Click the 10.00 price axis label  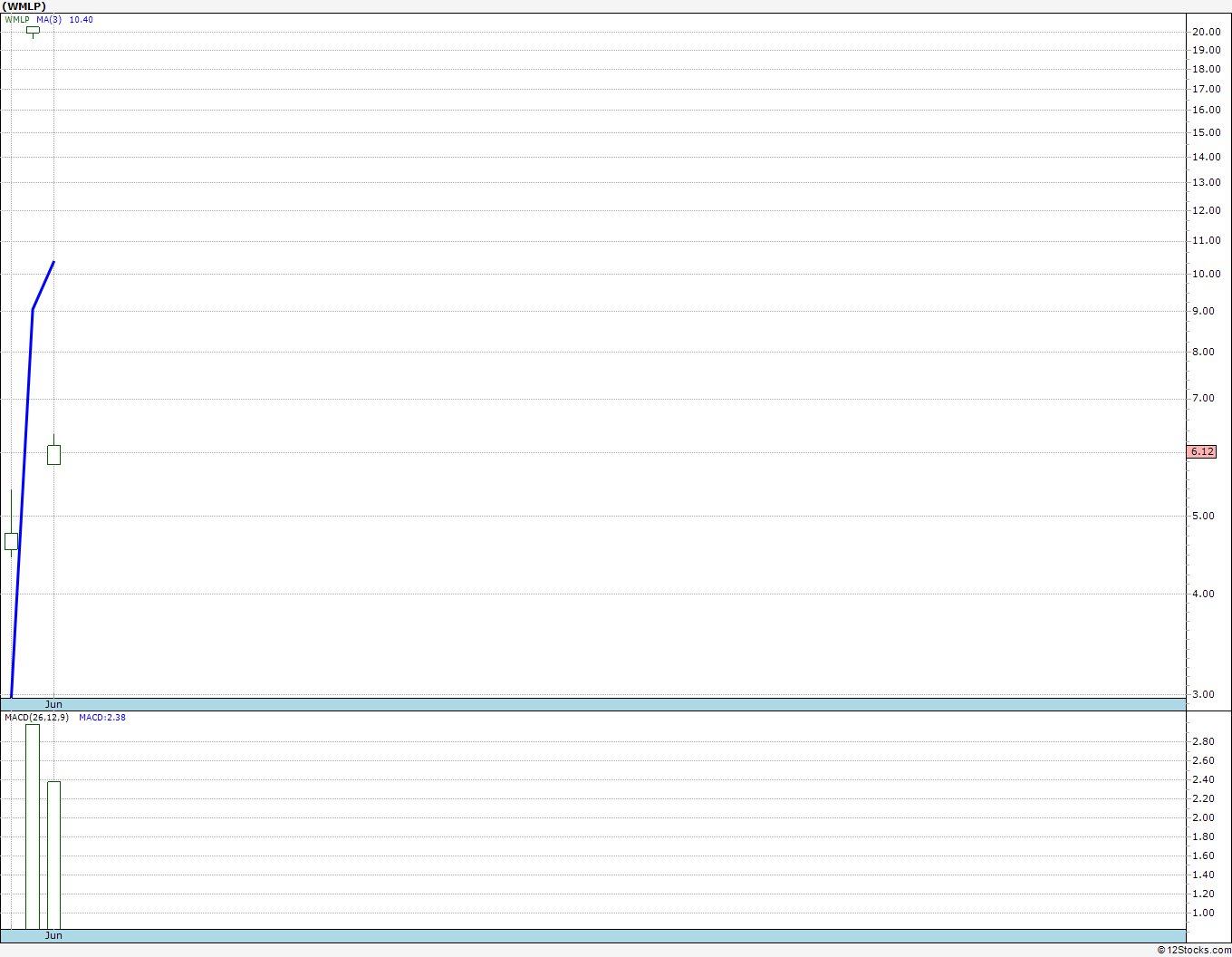pos(1206,274)
